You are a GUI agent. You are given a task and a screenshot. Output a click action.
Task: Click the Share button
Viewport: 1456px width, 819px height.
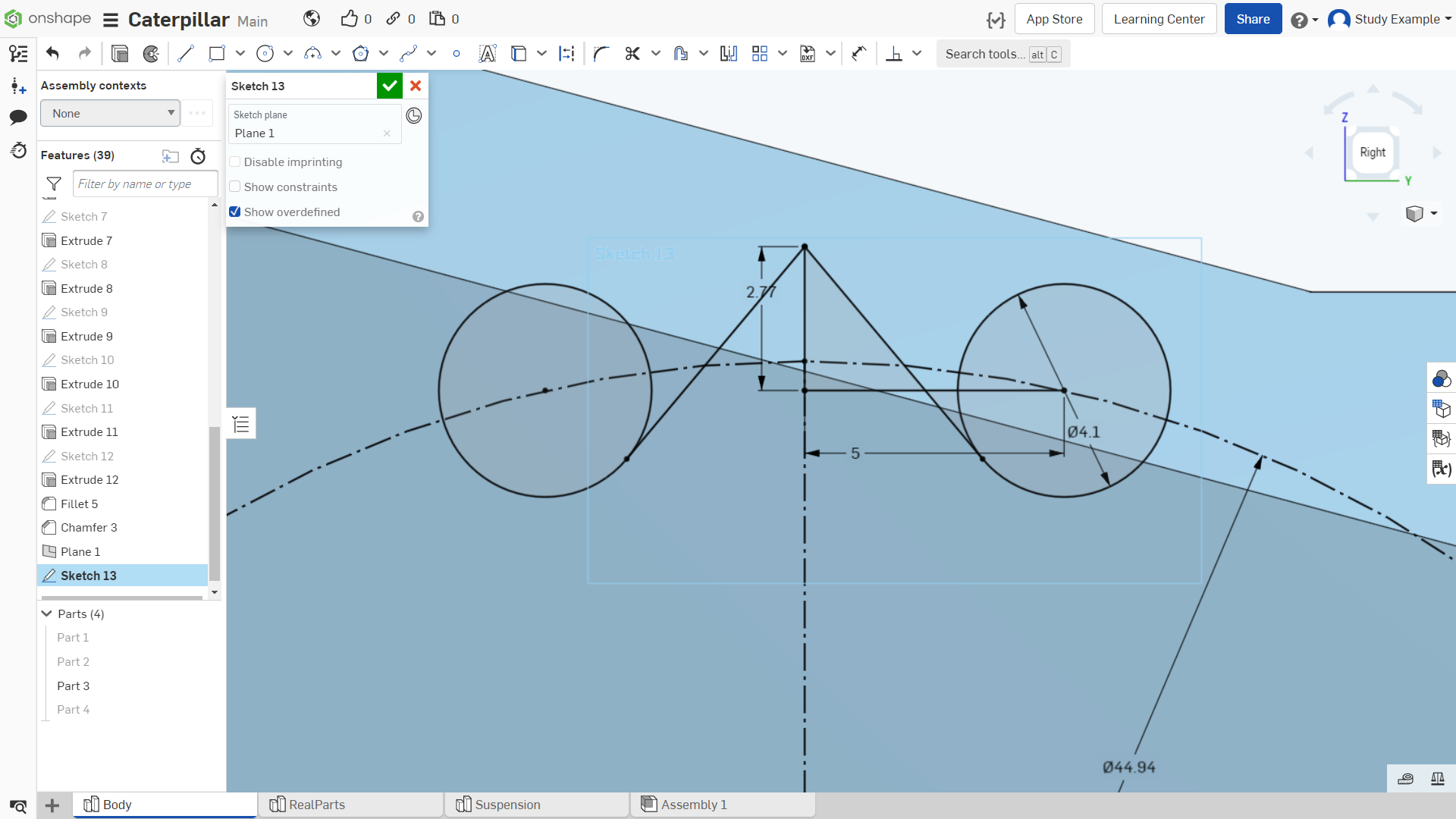1253,19
